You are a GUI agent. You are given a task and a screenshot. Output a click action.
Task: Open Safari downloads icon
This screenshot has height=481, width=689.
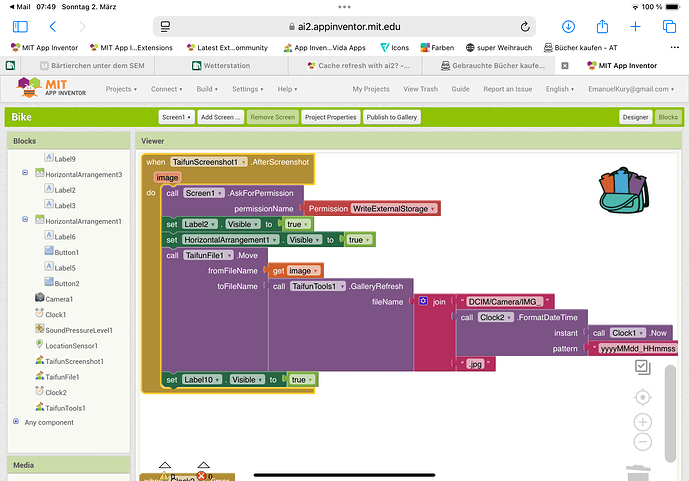pos(568,27)
